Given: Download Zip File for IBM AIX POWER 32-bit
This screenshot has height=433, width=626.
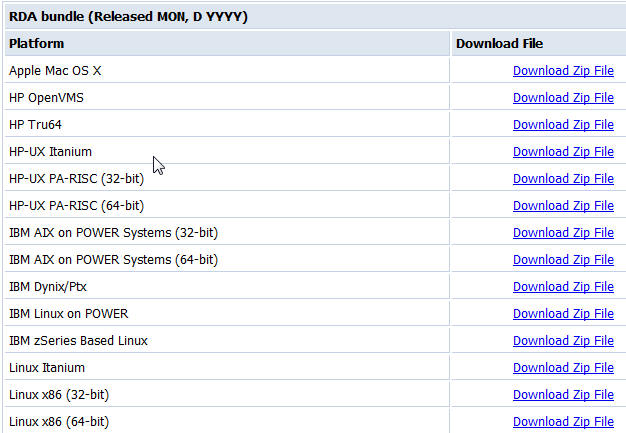Looking at the screenshot, I should [563, 233].
